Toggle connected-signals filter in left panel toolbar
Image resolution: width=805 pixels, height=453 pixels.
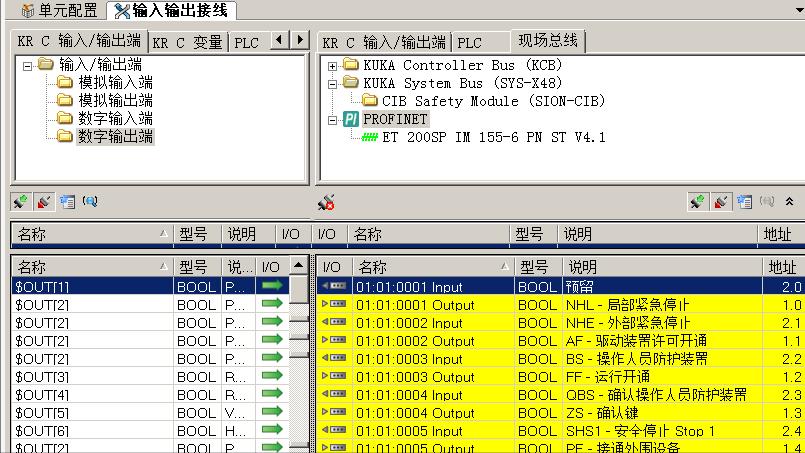(x=20, y=202)
